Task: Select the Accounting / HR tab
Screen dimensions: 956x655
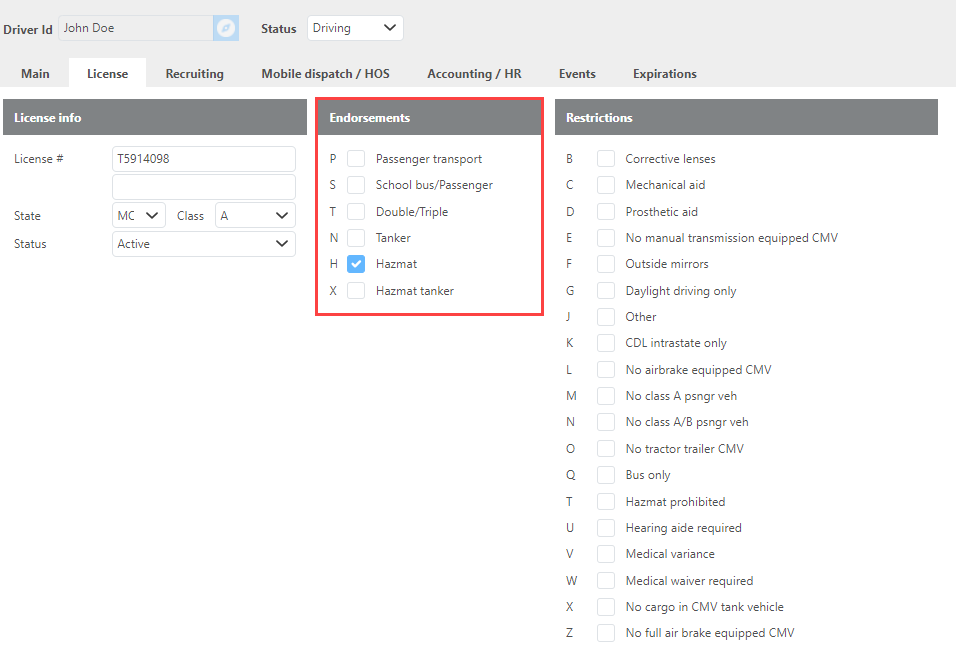Action: [x=474, y=74]
